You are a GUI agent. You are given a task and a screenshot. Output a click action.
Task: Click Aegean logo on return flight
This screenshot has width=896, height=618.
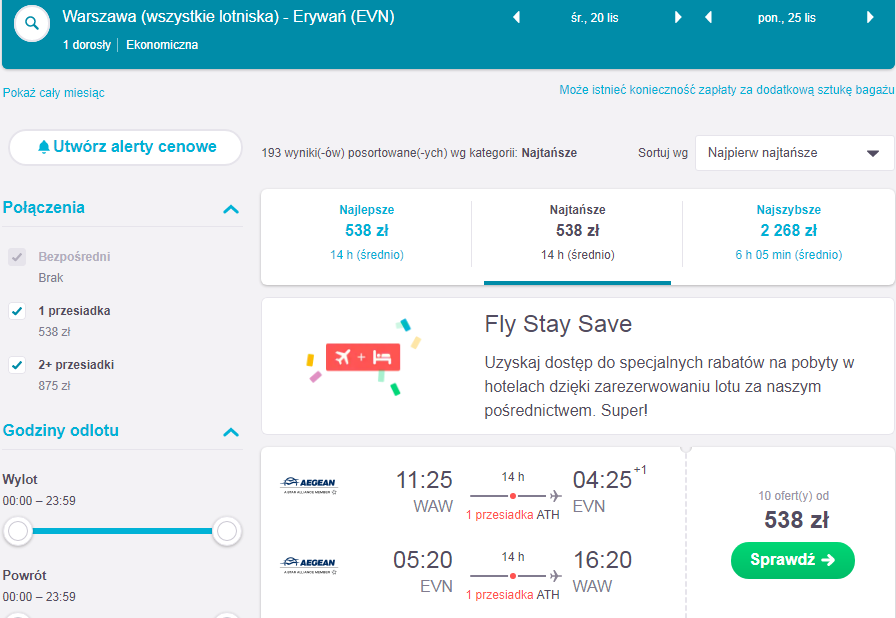click(309, 565)
